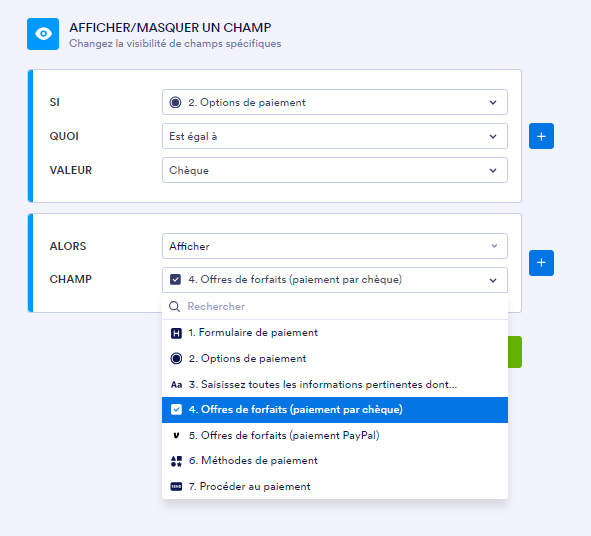Open the VALEUR Chèque dropdown
The height and width of the screenshot is (536, 591).
tap(335, 170)
